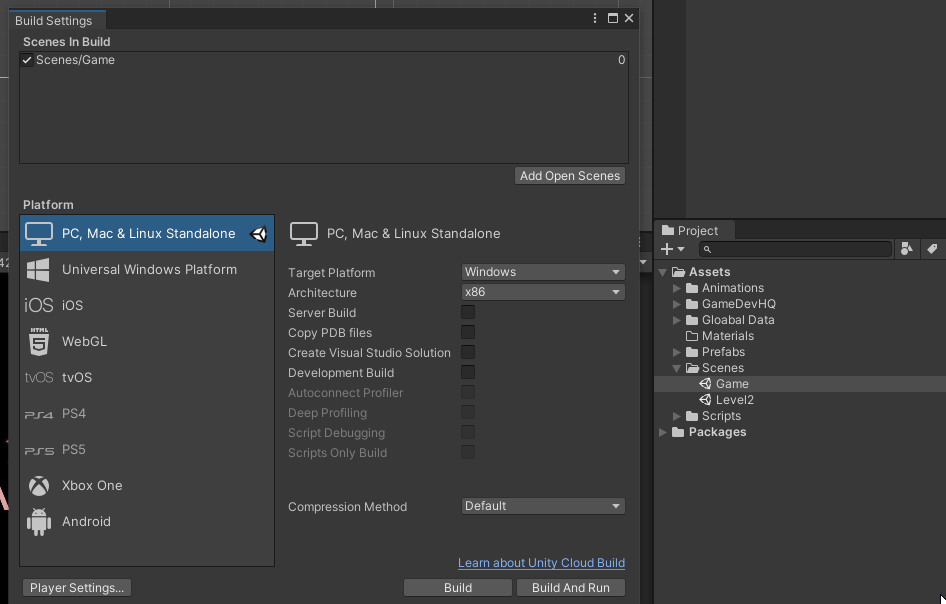Enable Development Build checkbox

pyautogui.click(x=468, y=372)
